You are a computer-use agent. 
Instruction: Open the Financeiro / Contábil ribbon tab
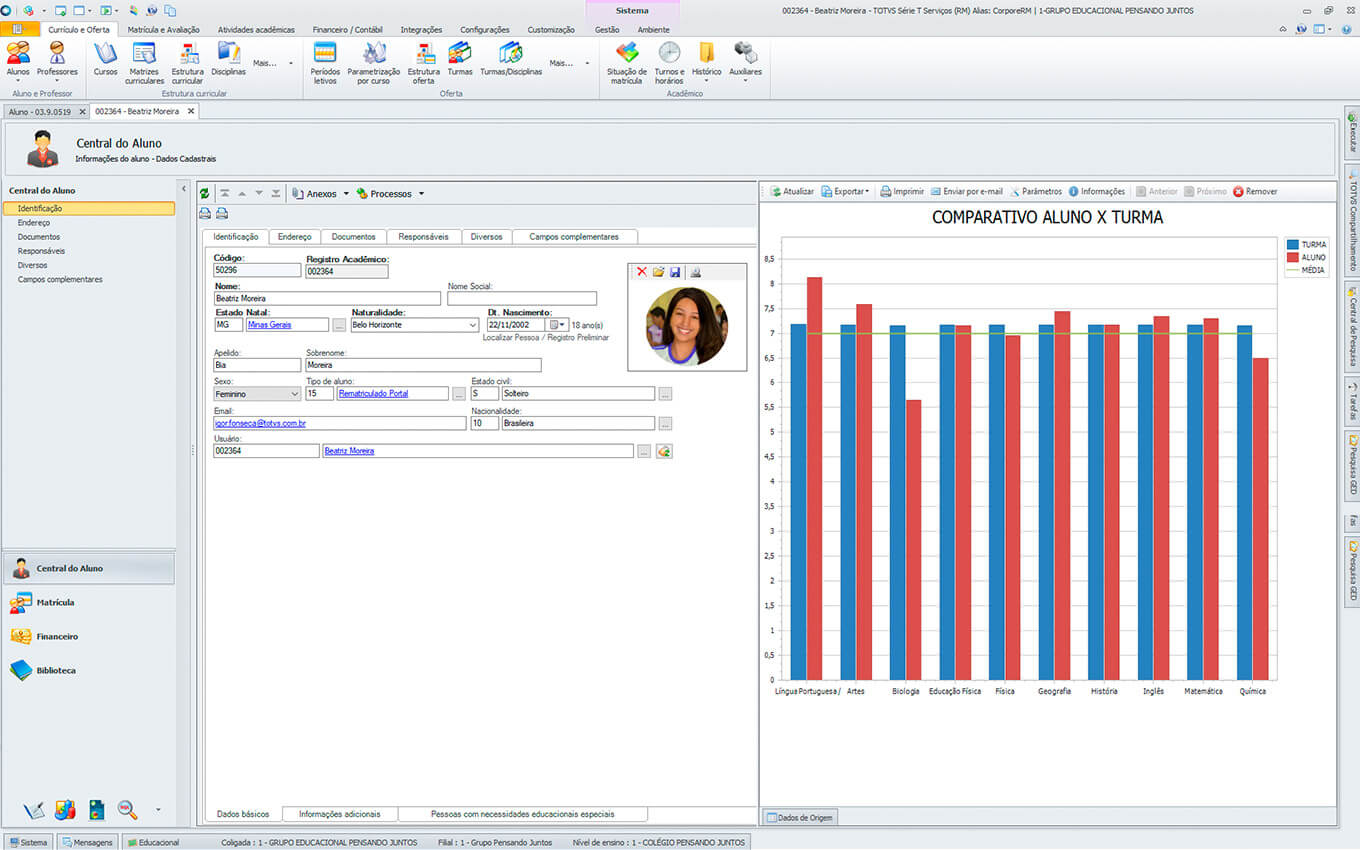(x=347, y=30)
